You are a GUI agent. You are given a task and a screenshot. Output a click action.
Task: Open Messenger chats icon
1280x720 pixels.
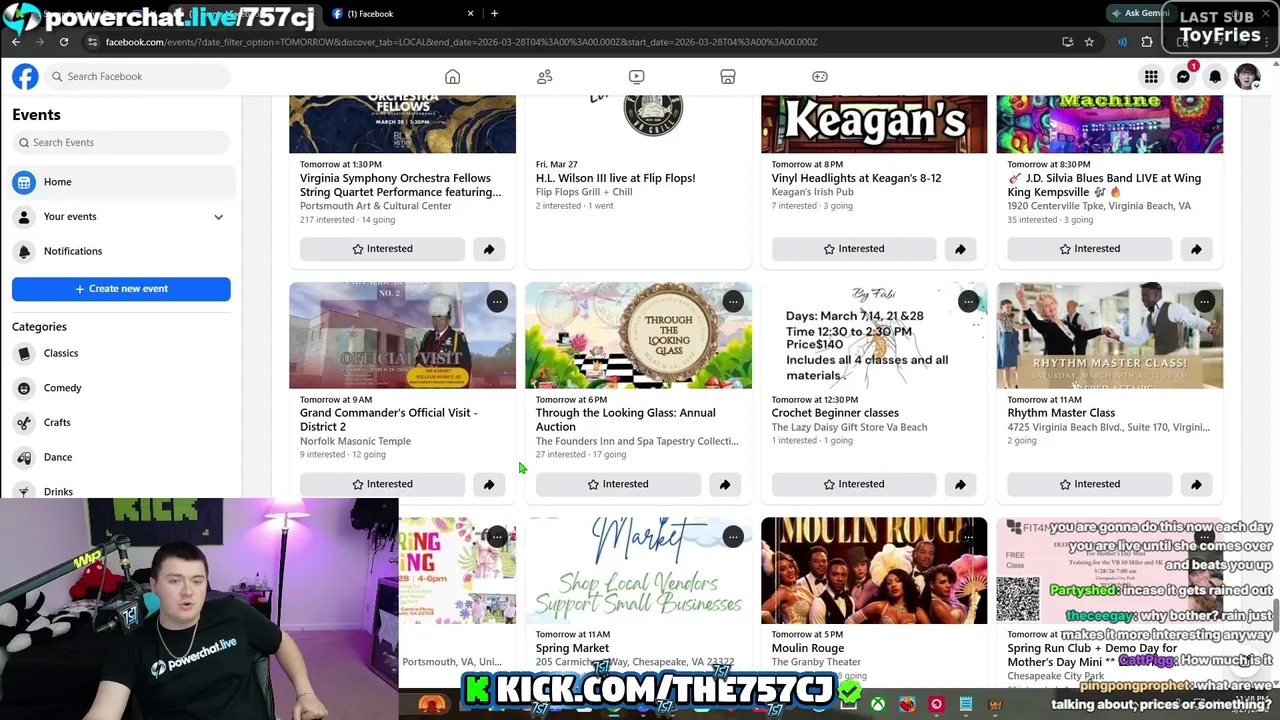click(x=1183, y=77)
